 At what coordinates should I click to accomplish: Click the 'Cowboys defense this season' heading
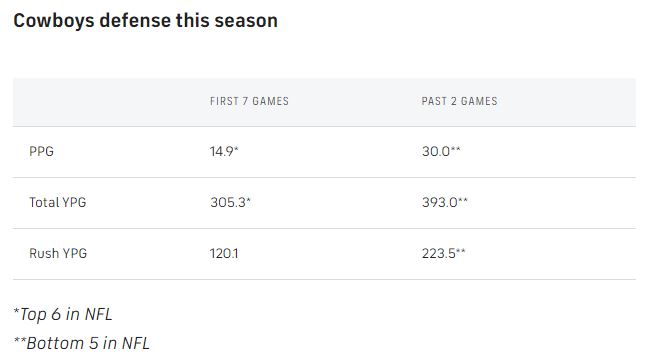(145, 21)
